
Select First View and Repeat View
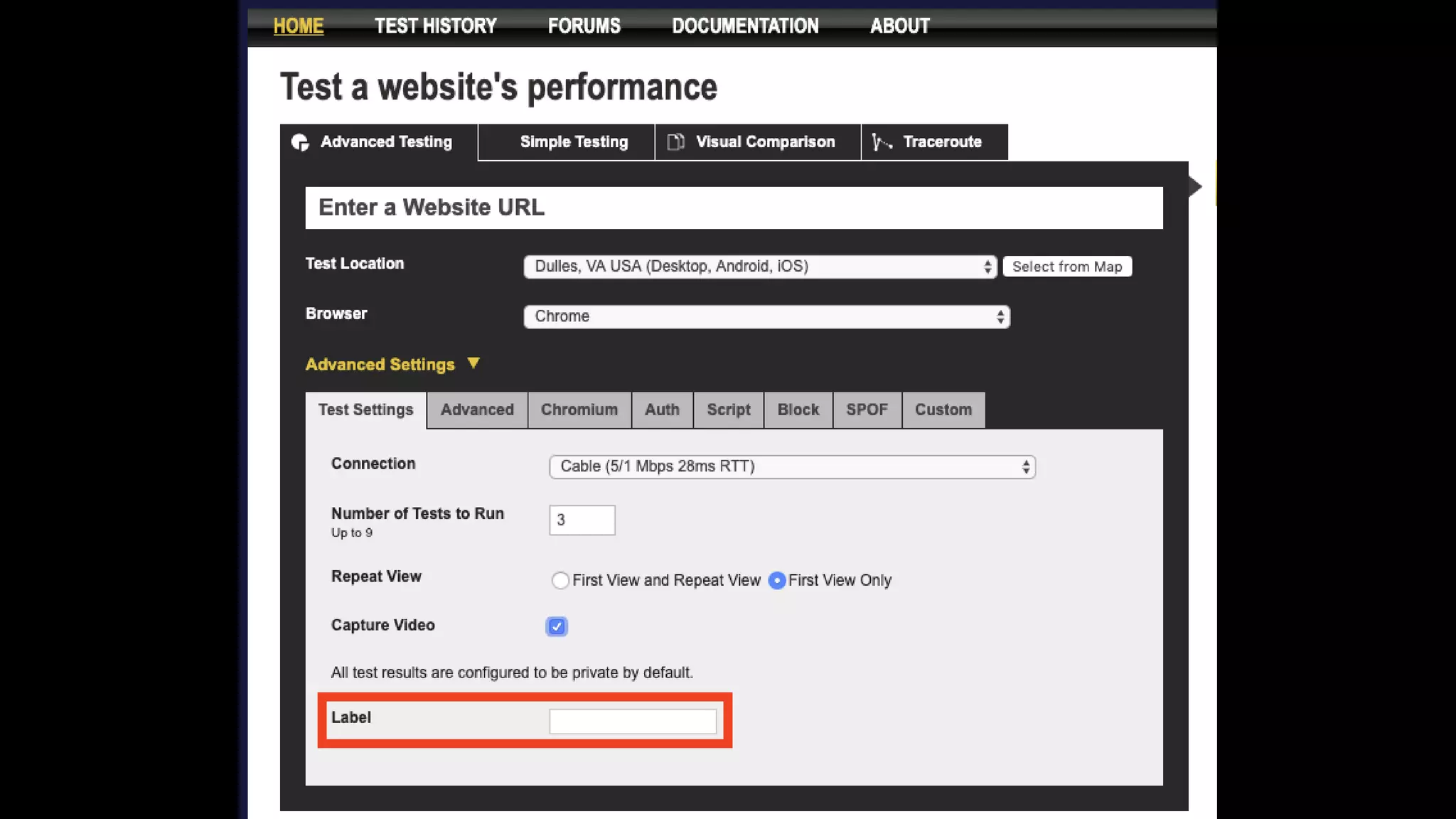coord(560,580)
